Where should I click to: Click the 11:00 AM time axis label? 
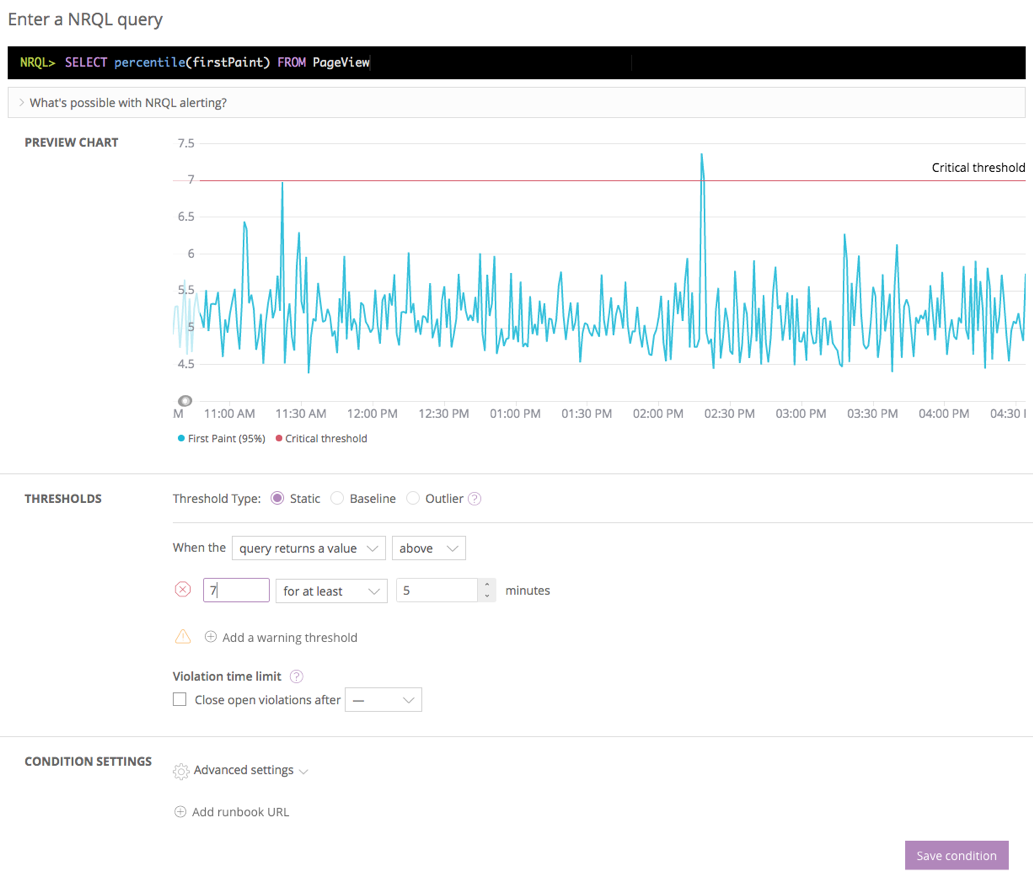(229, 414)
